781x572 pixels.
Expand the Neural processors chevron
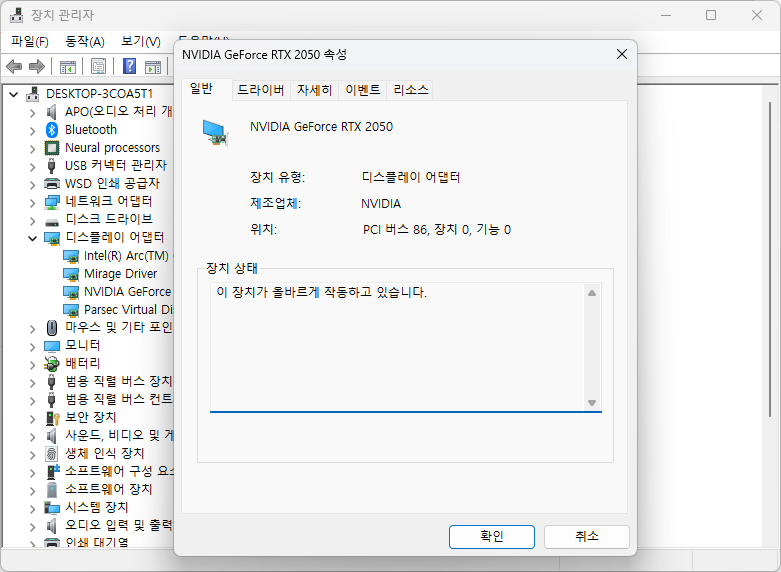32,149
